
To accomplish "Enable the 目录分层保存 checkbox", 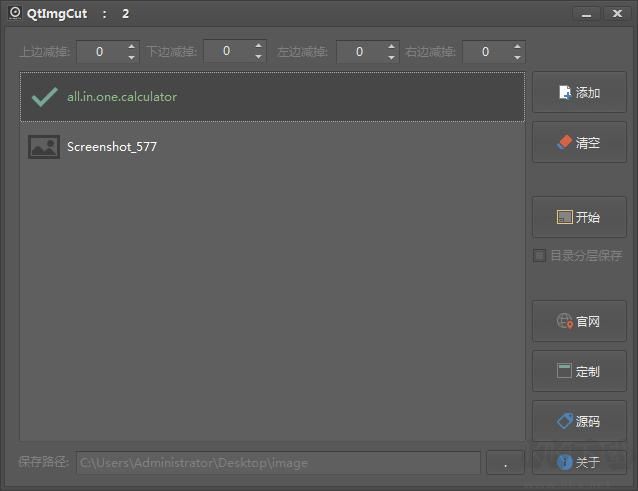I will pyautogui.click(x=540, y=256).
